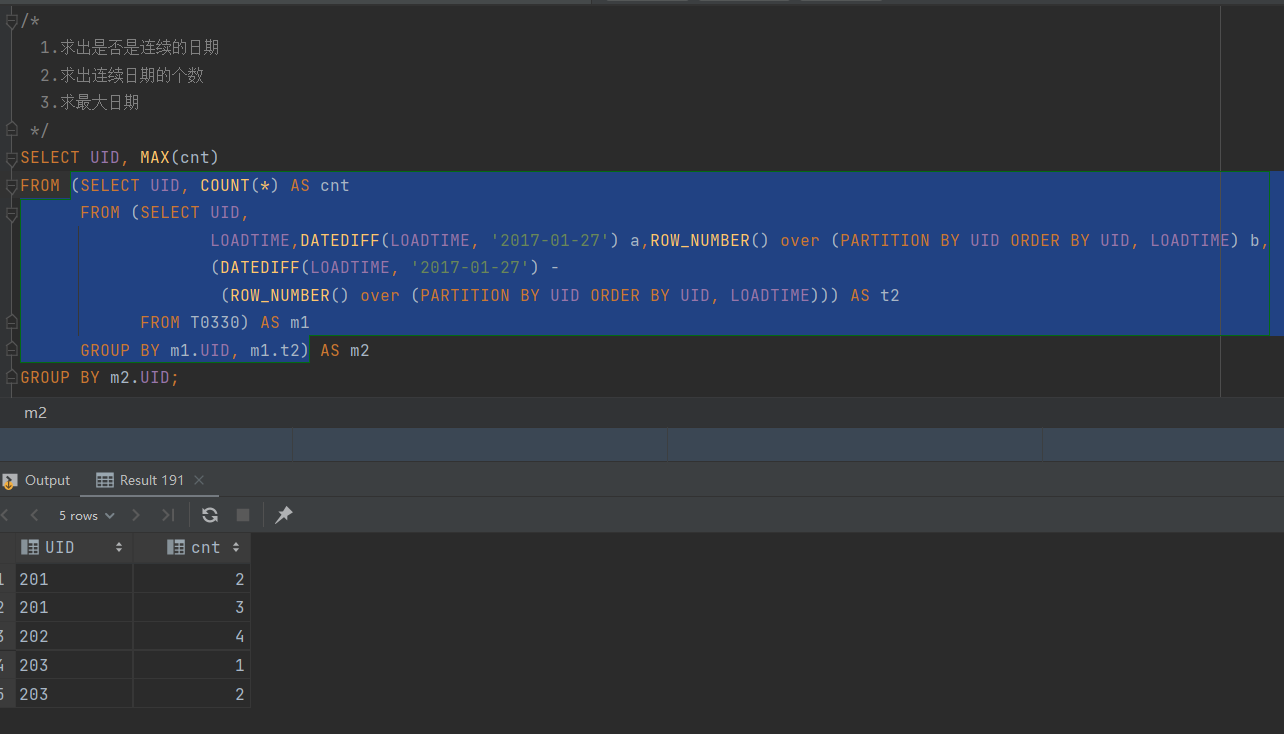Jump to last results page
This screenshot has width=1284, height=734.
(167, 515)
